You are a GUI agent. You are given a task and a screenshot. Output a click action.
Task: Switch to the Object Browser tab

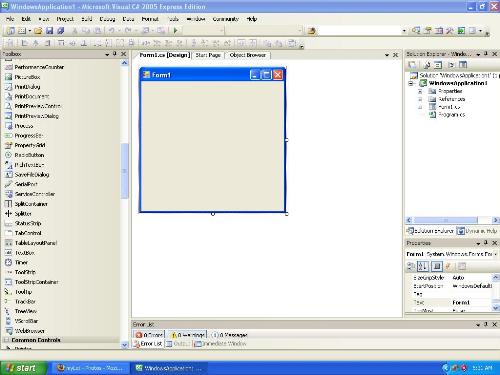pos(248,55)
